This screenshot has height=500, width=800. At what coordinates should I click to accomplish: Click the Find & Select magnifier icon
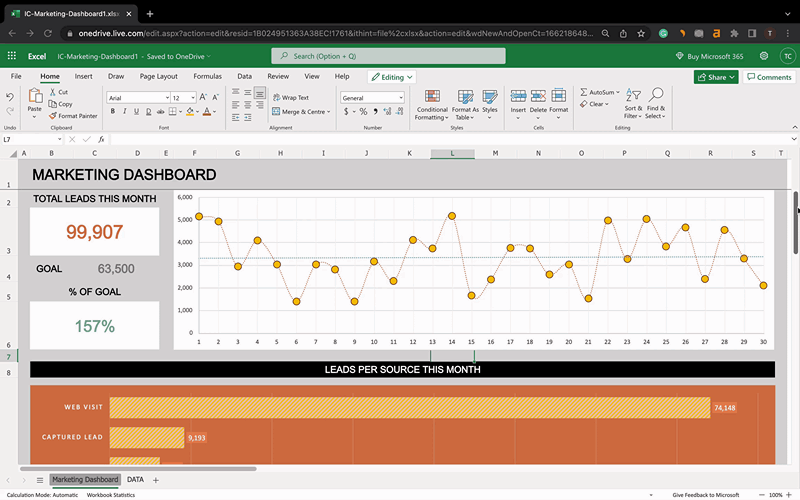coord(656,96)
